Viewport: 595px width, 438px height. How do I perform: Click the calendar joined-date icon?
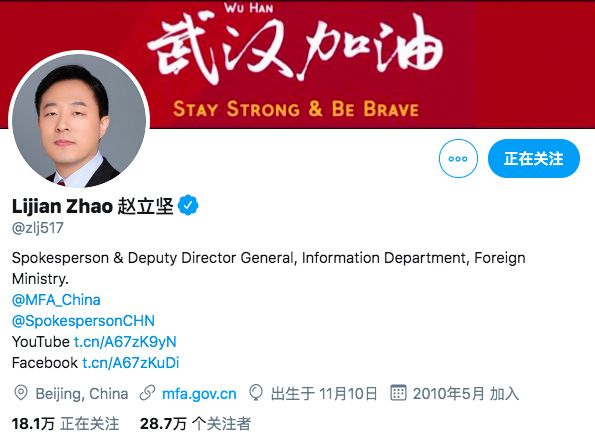398,393
